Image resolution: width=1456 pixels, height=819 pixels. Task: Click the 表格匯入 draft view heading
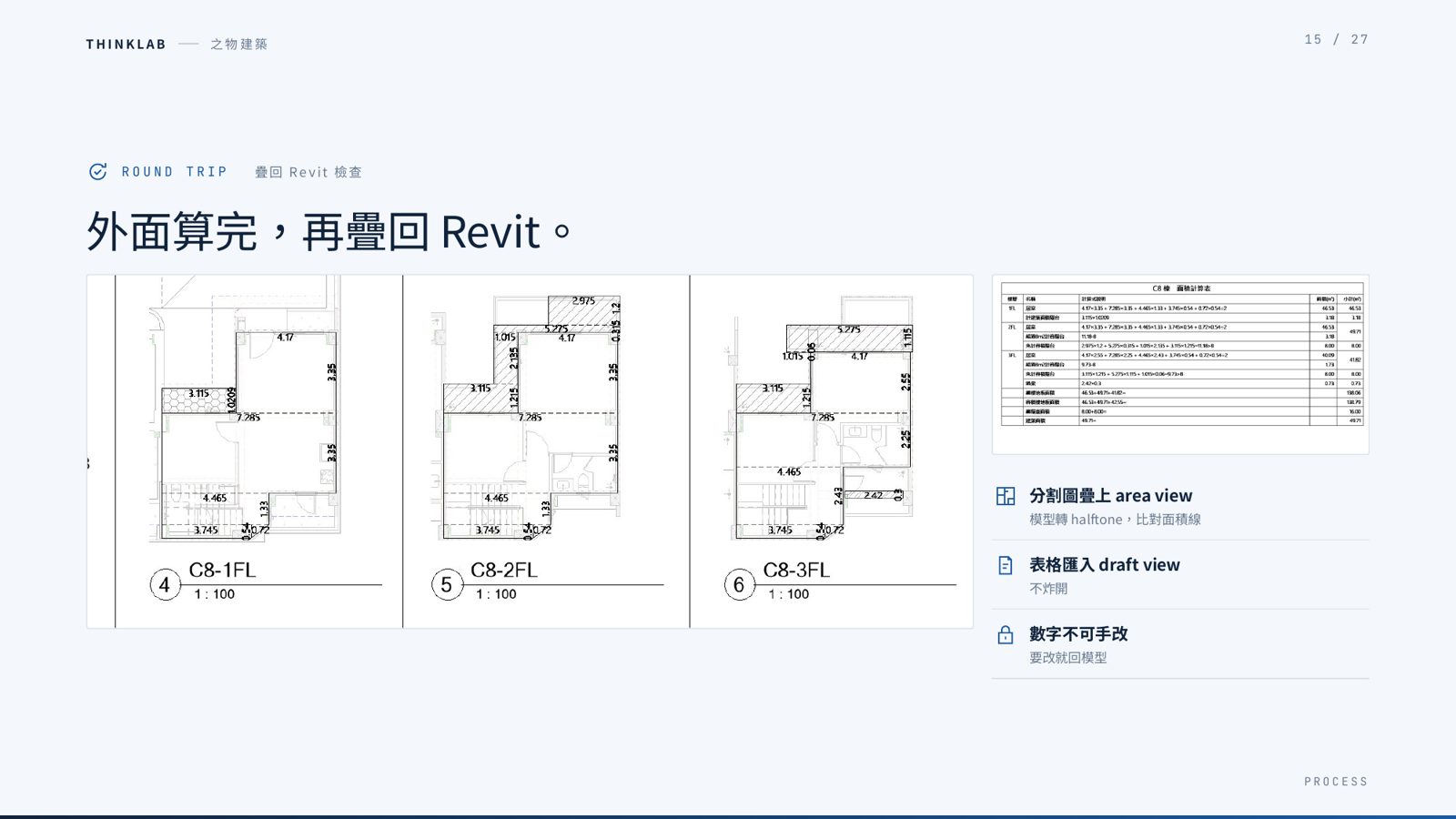pos(1104,565)
